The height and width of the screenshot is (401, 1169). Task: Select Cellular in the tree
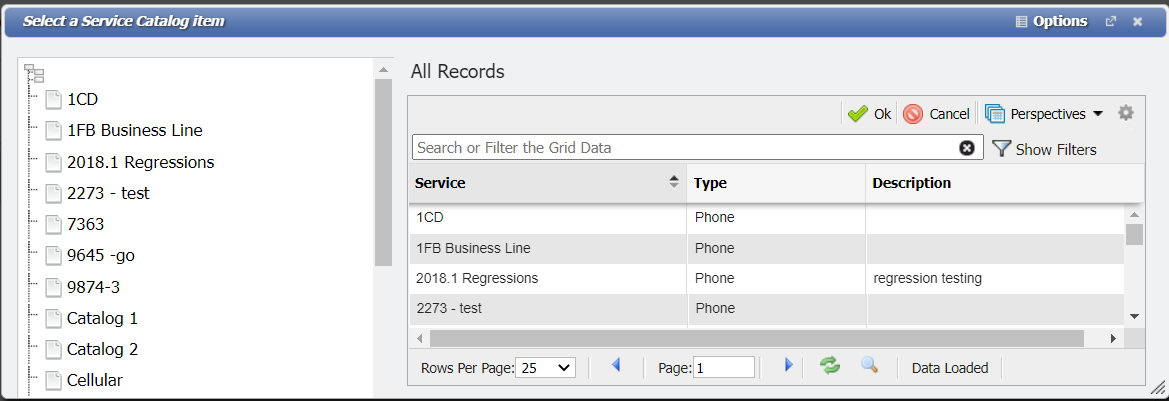(x=94, y=380)
